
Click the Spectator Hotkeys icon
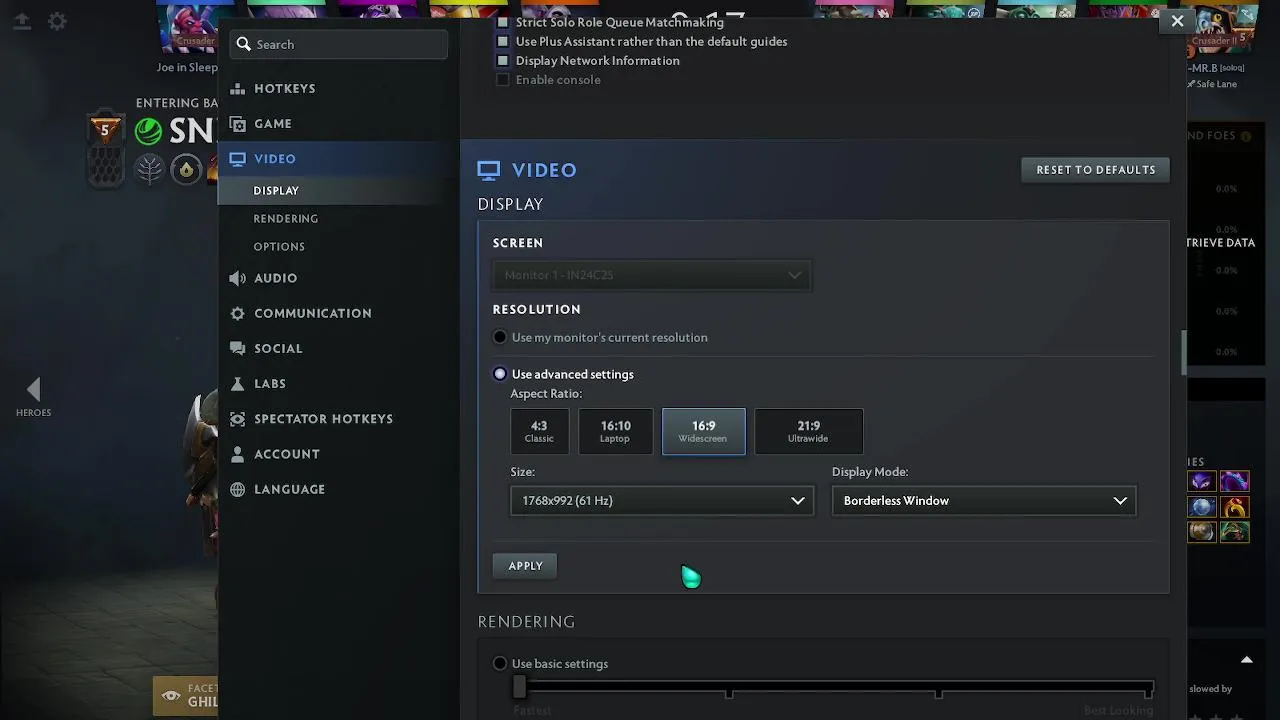(237, 419)
